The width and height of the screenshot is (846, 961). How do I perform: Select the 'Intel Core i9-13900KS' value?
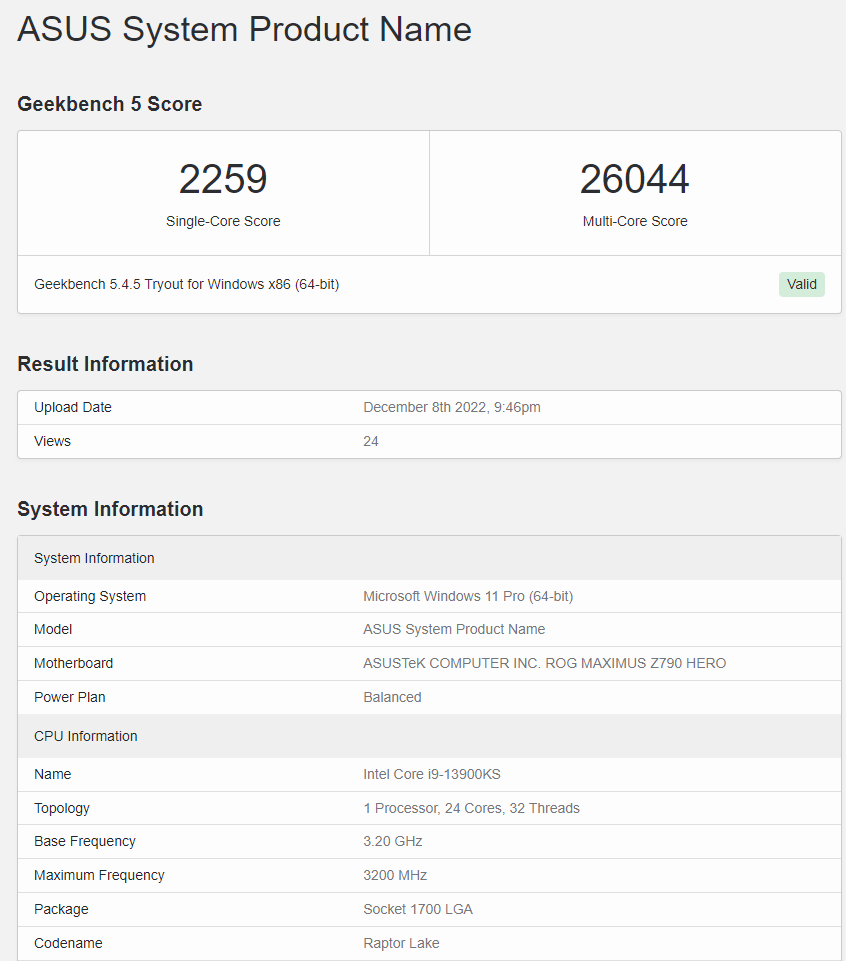point(432,775)
